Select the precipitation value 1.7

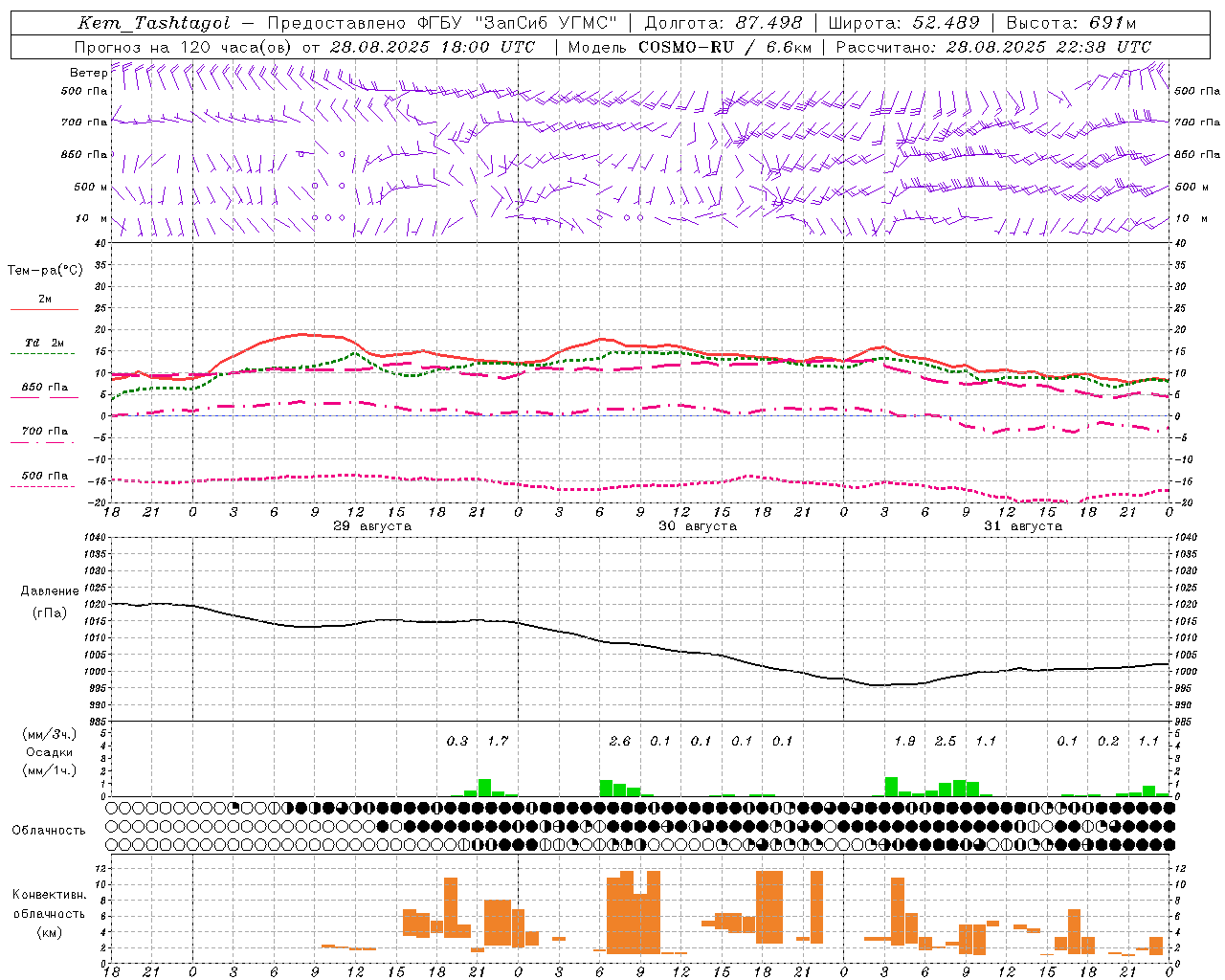click(x=498, y=742)
